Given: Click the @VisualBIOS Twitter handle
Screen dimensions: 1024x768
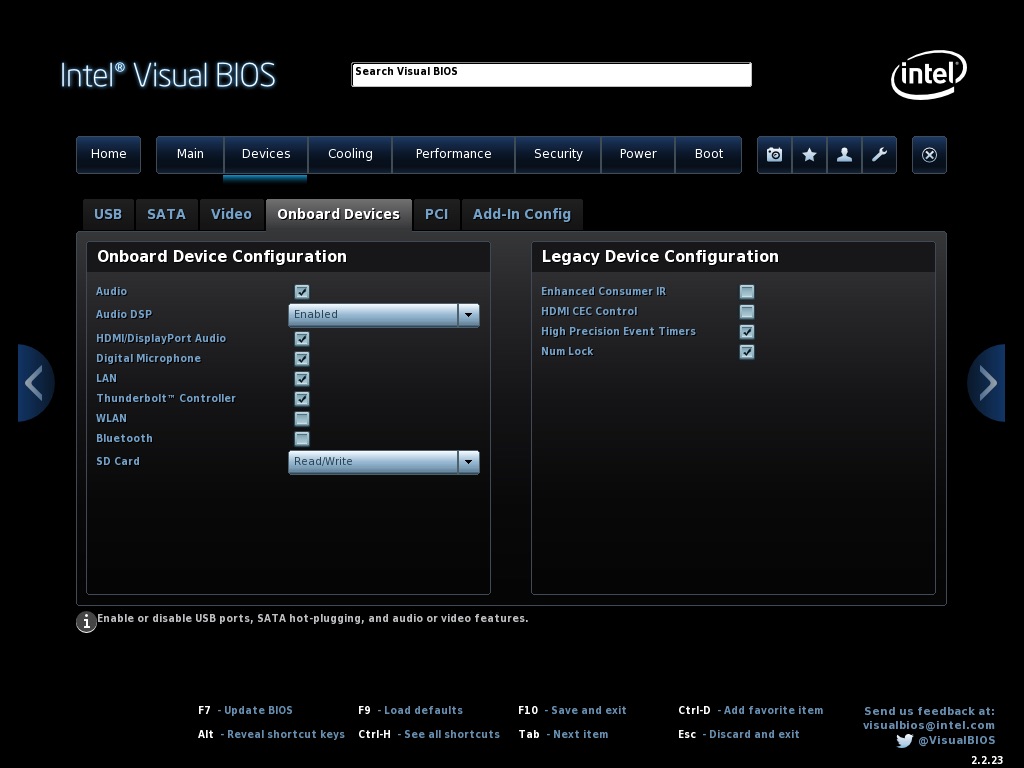Looking at the screenshot, I should pos(957,741).
